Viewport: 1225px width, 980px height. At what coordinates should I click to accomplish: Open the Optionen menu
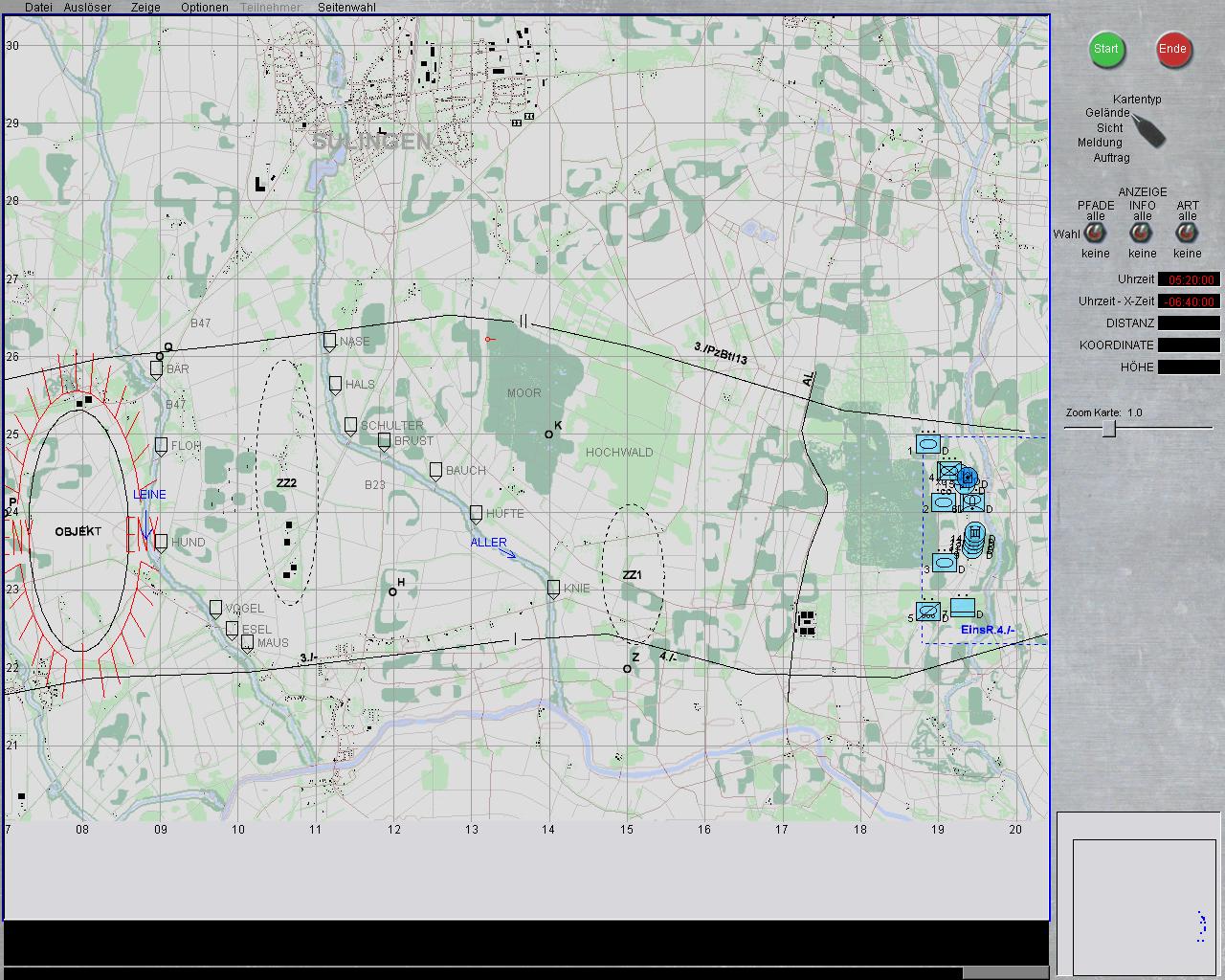[x=205, y=7]
